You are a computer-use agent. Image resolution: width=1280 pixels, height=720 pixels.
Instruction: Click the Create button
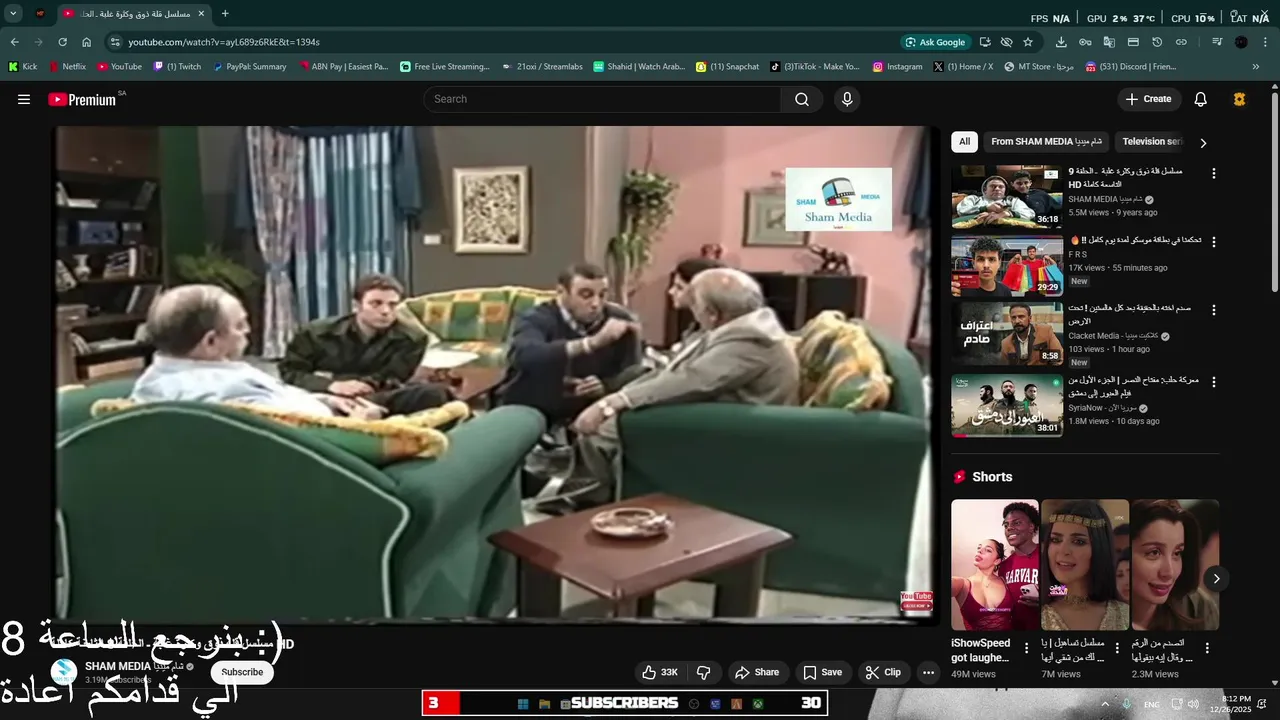pyautogui.click(x=1149, y=99)
